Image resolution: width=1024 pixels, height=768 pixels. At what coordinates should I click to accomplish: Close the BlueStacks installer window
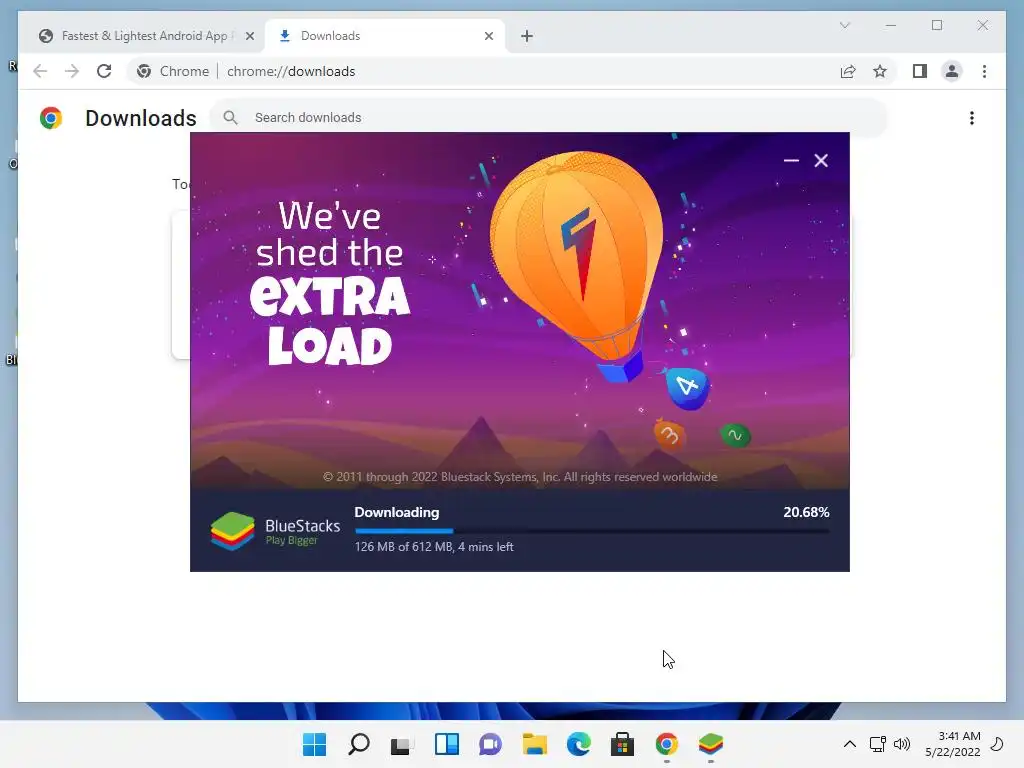821,161
